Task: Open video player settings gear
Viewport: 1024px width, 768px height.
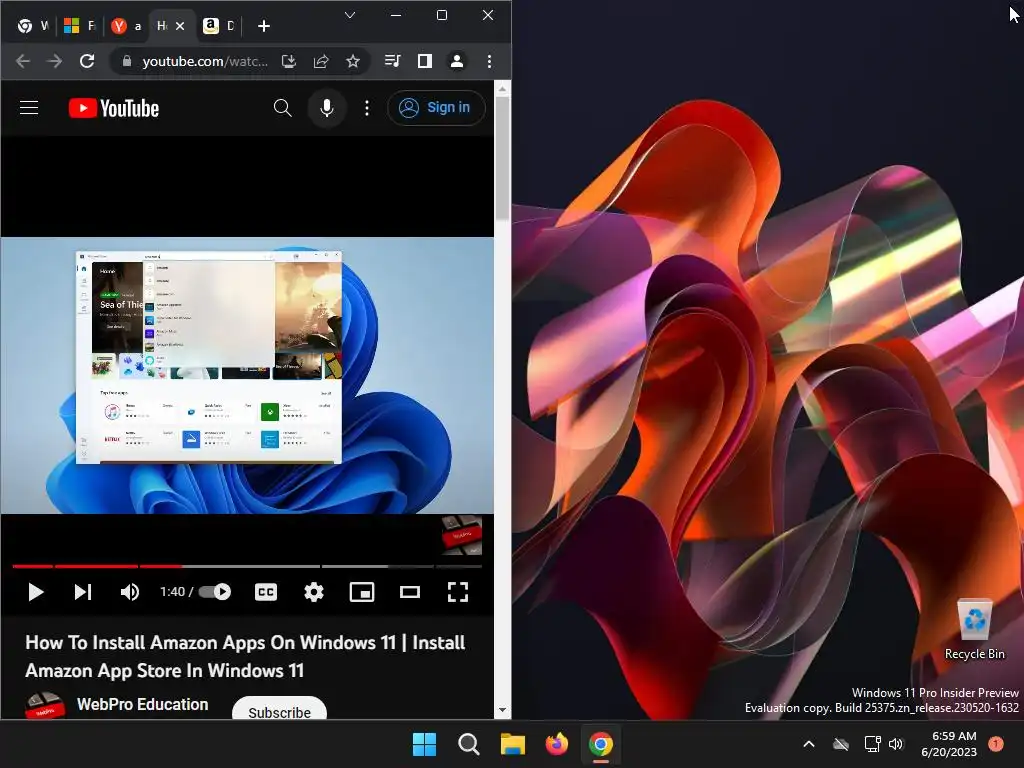Action: pyautogui.click(x=314, y=592)
